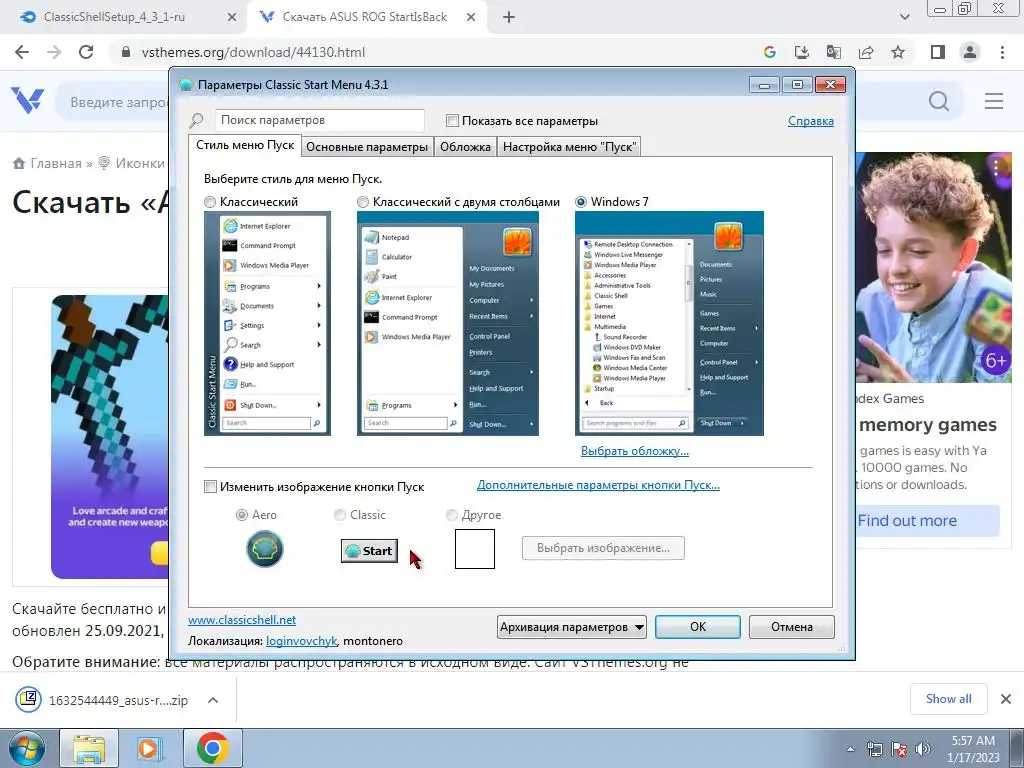Select 'Классический с двумя столбцами' radio
Screen dimensions: 1024x768
coord(362,202)
